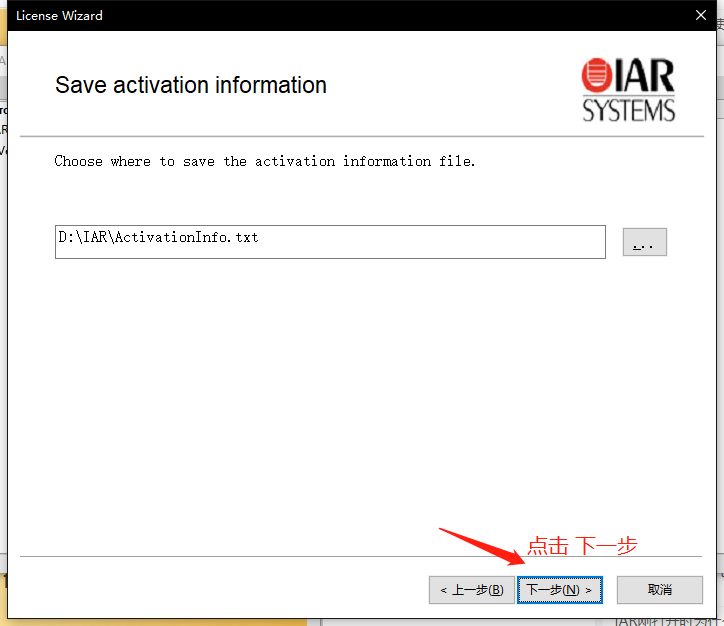724x626 pixels.
Task: Cancel the wizard with 取消 button
Action: tap(659, 590)
